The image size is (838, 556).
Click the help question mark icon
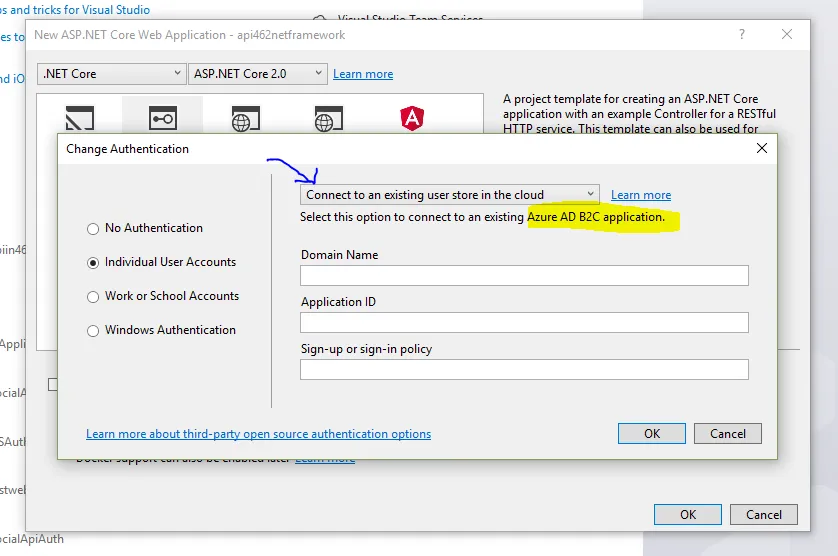click(x=742, y=35)
